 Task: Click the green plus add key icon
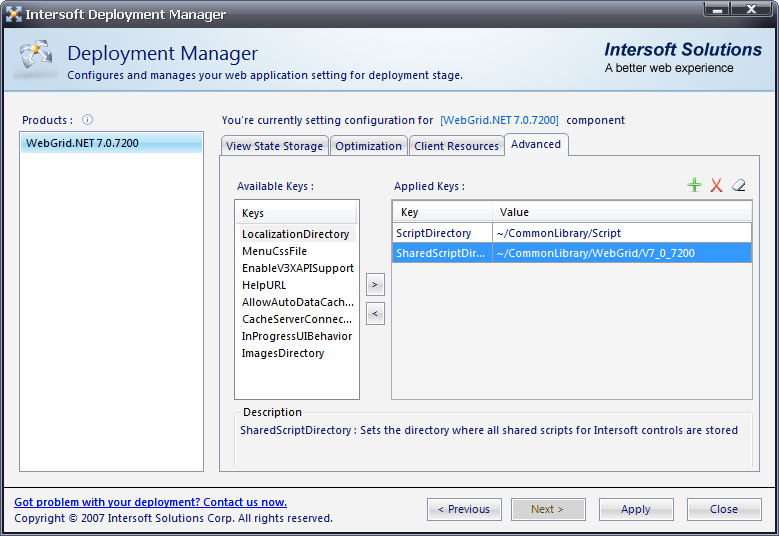click(x=694, y=185)
